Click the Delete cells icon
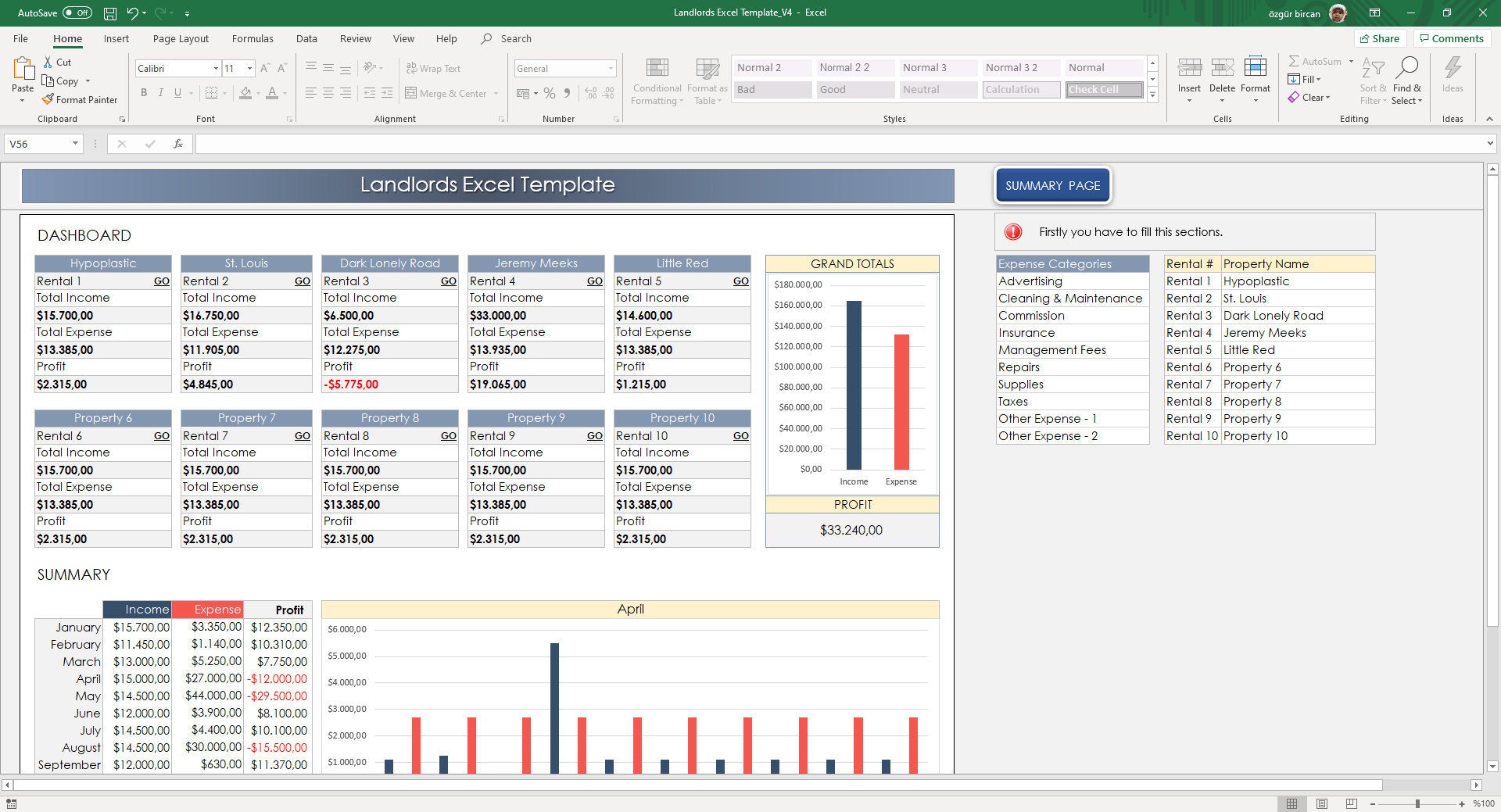1501x812 pixels. point(1222,69)
